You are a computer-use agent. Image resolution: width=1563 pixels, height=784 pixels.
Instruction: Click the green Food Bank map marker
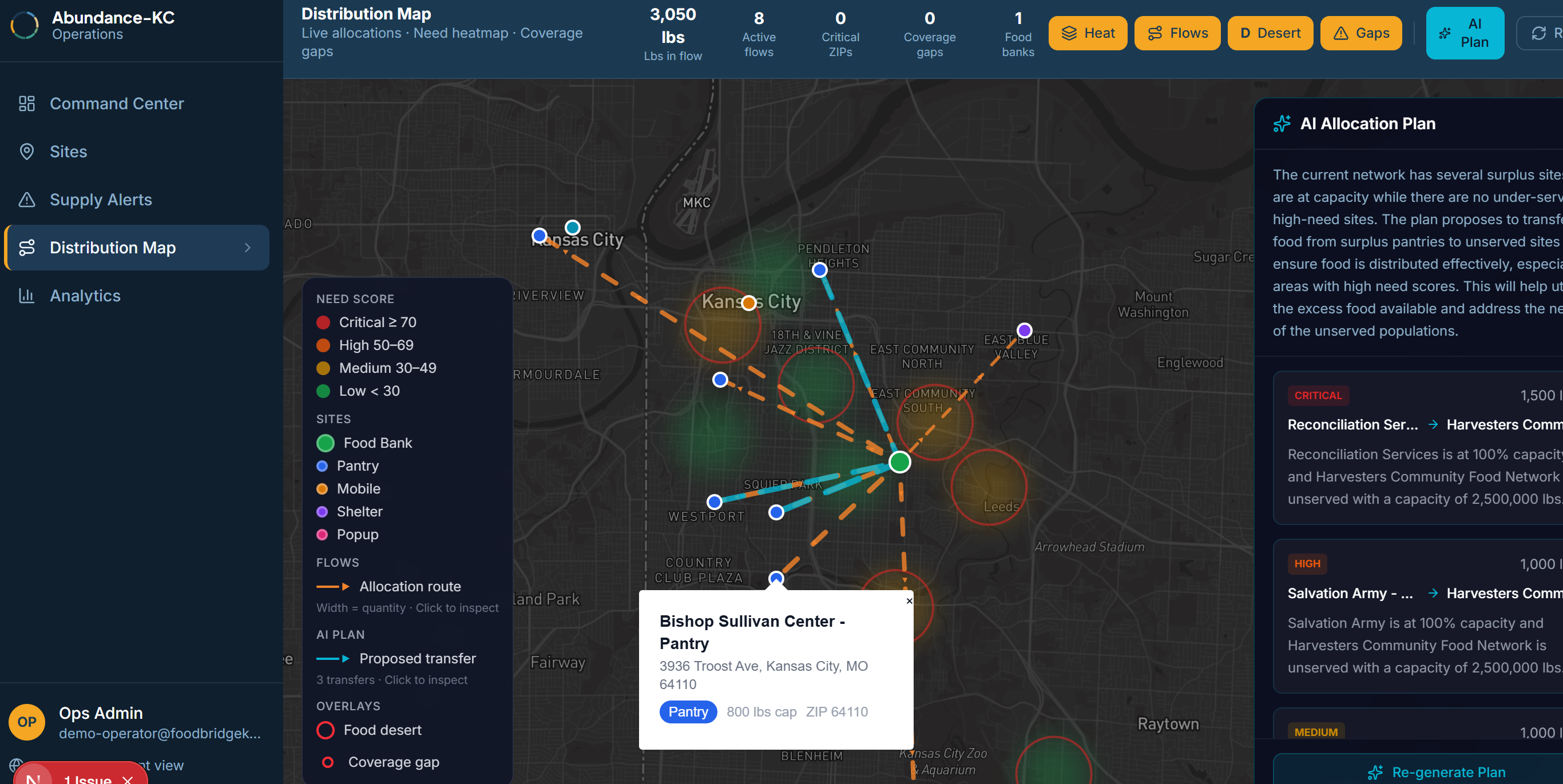899,462
